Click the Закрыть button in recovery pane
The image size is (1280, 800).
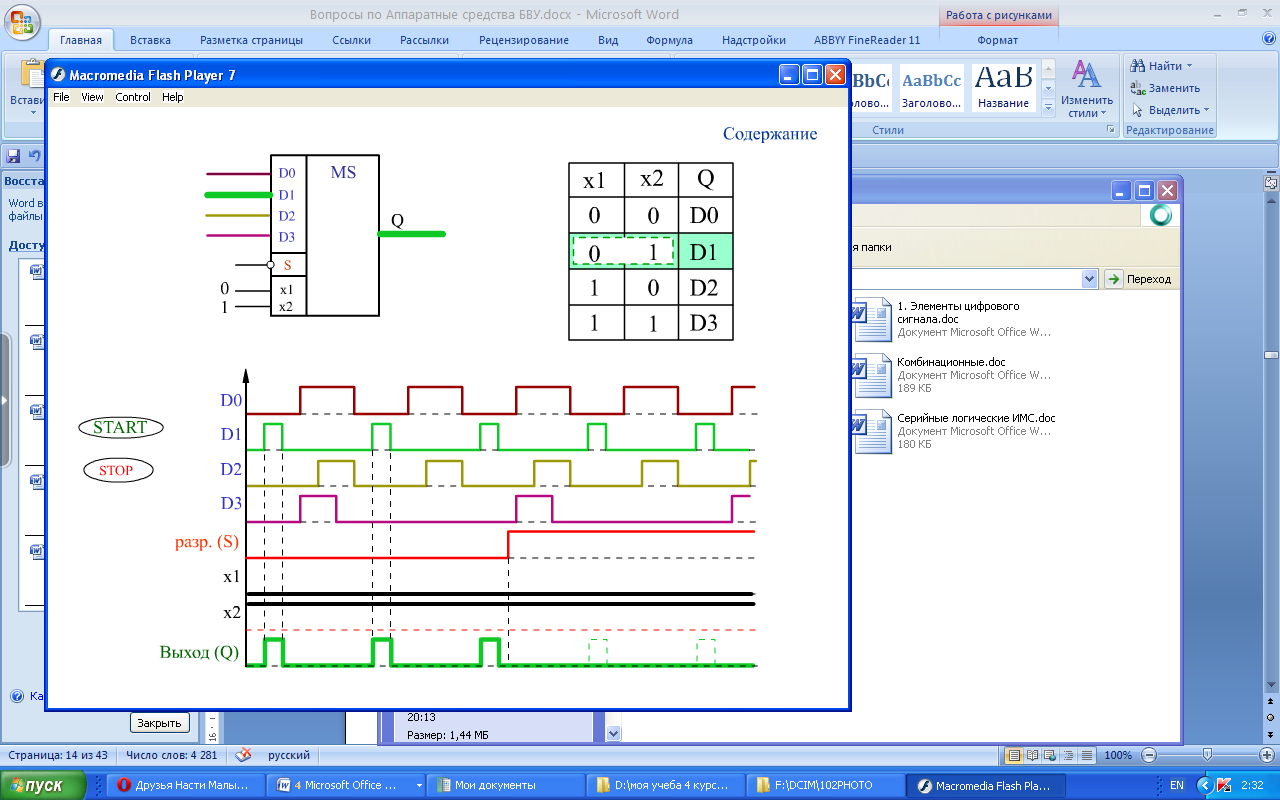coord(160,723)
